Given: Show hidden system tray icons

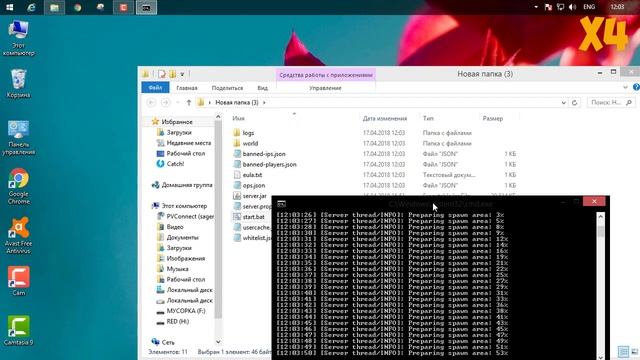Looking at the screenshot, I should pyautogui.click(x=536, y=7).
